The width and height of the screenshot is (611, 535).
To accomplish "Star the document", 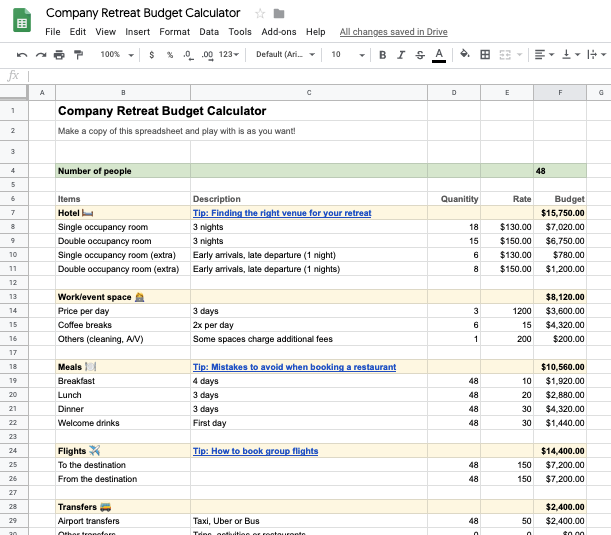I will 260,14.
